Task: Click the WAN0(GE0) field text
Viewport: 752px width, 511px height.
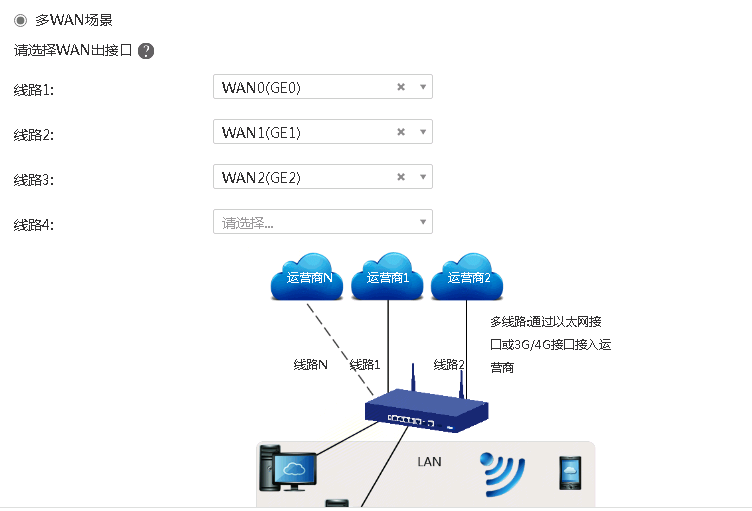Action: [261, 88]
